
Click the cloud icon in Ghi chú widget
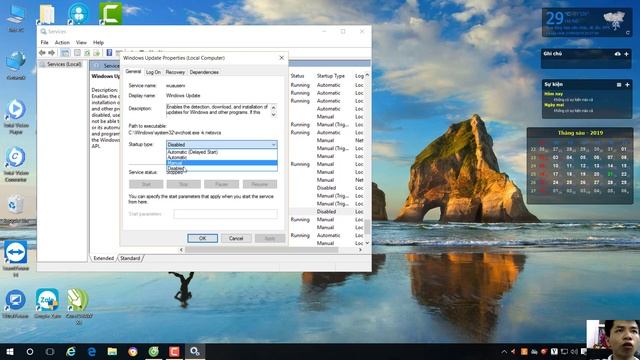coord(618,54)
